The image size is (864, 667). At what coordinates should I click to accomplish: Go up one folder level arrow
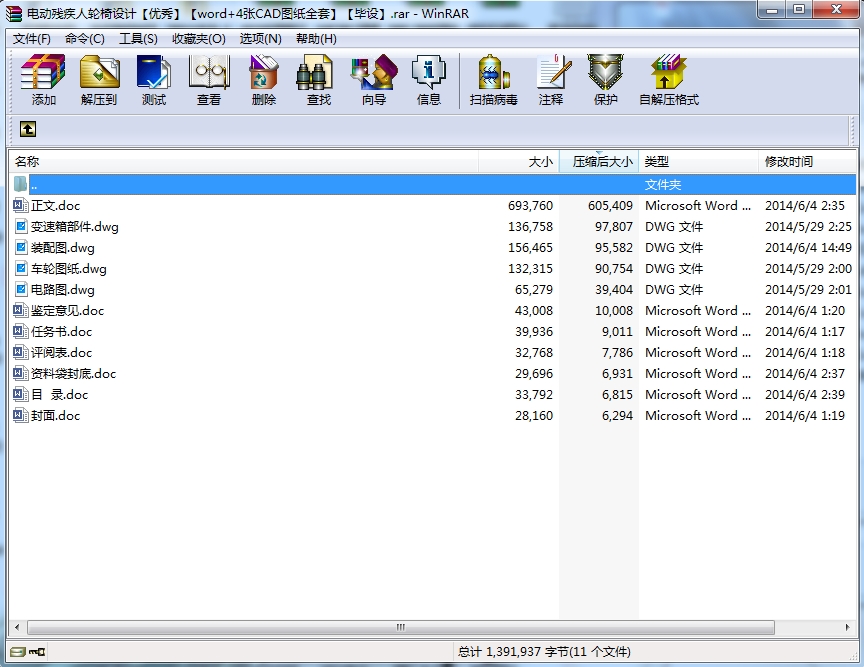click(x=28, y=129)
